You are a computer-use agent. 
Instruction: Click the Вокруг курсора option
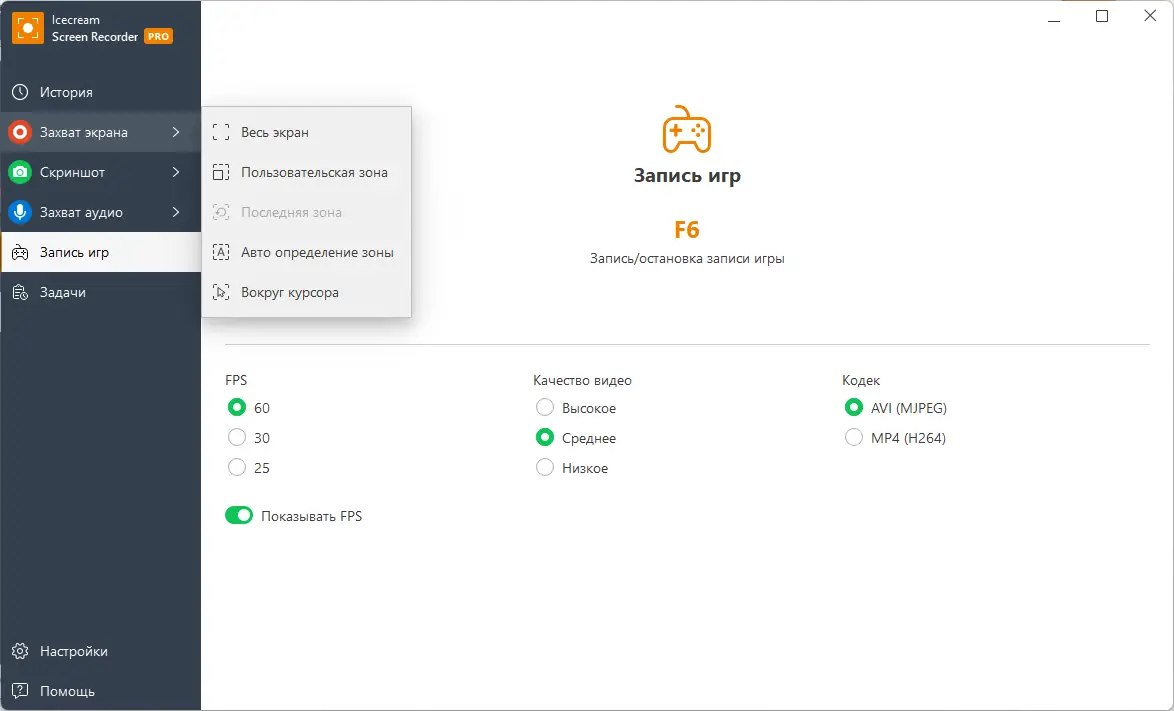[x=290, y=293]
